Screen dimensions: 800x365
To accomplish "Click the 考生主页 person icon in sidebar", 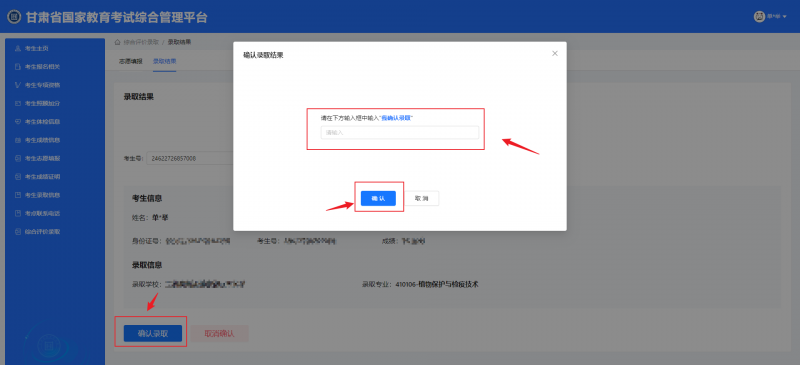I will 18,48.
